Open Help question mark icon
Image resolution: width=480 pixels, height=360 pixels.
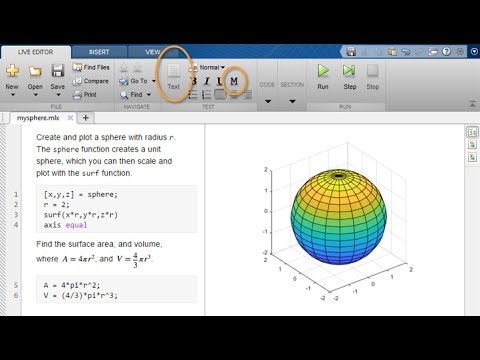coord(447,51)
